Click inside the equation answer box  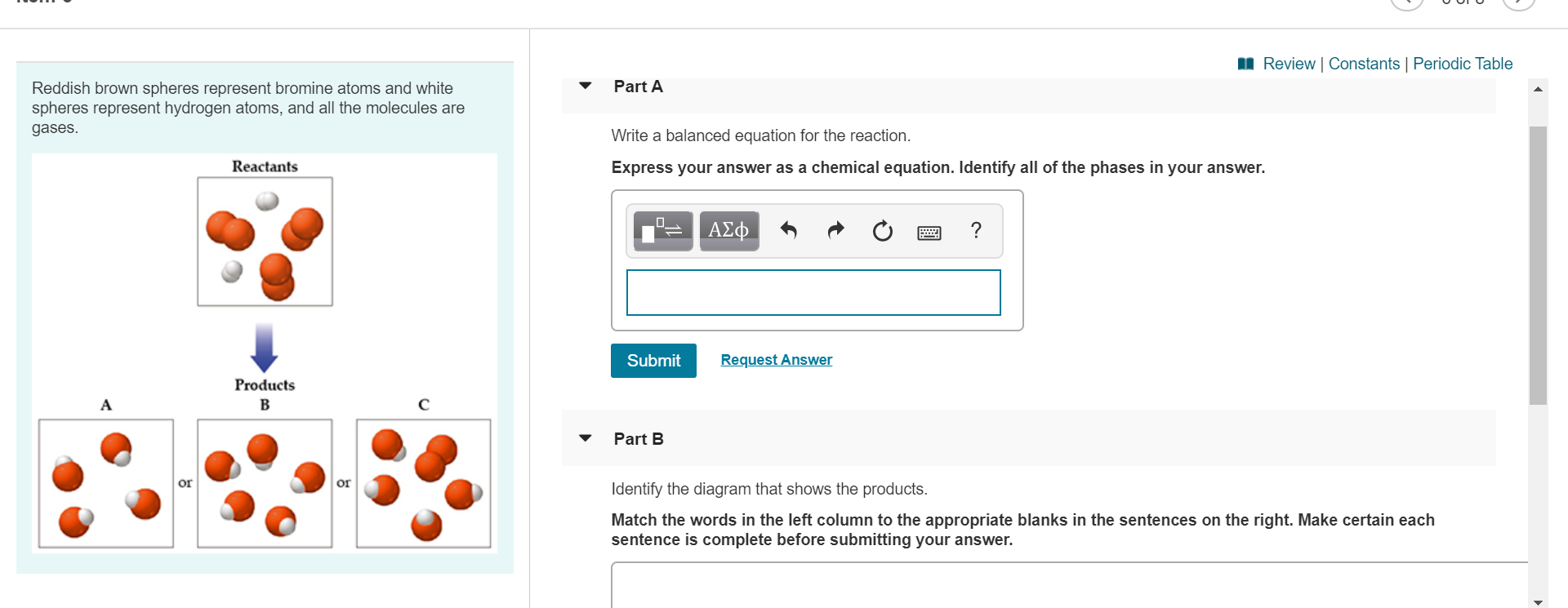813,292
